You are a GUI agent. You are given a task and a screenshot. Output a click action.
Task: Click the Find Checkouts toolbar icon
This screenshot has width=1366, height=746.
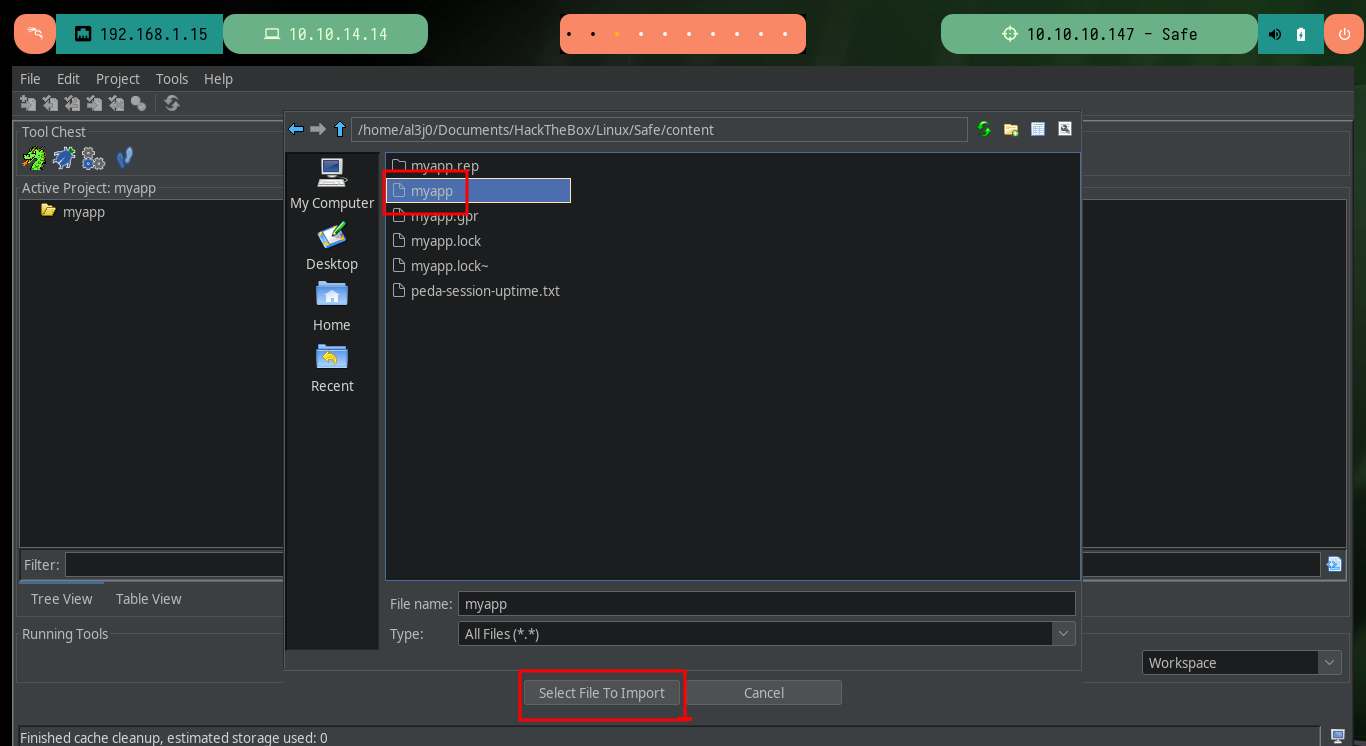point(138,103)
